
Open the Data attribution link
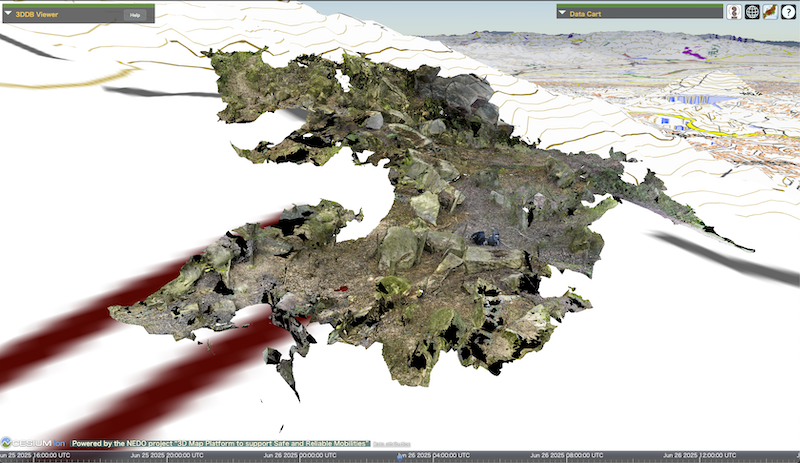click(392, 444)
